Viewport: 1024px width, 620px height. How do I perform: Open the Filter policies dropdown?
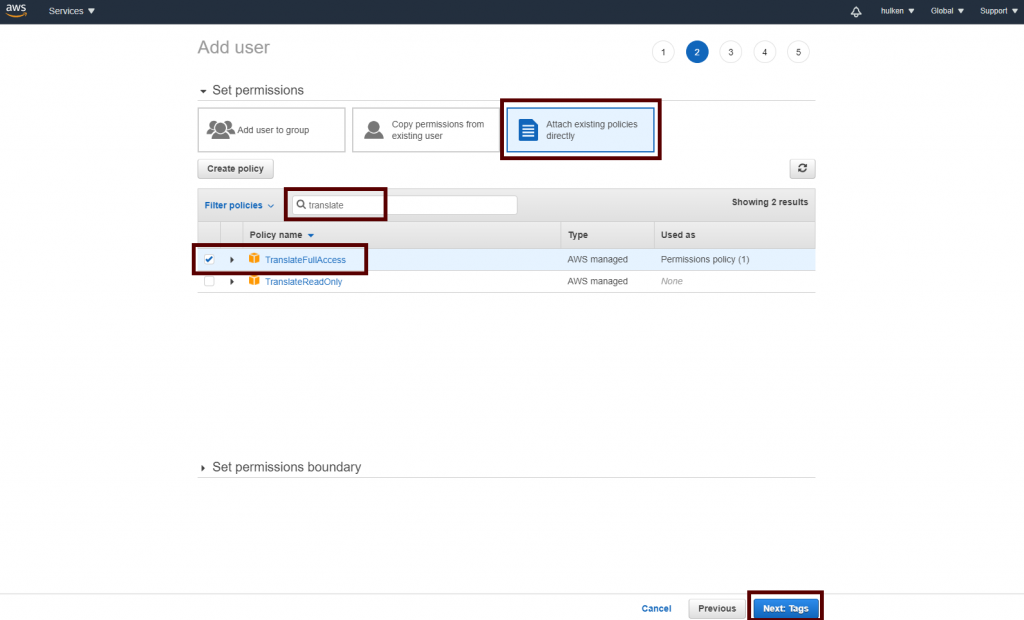click(239, 205)
